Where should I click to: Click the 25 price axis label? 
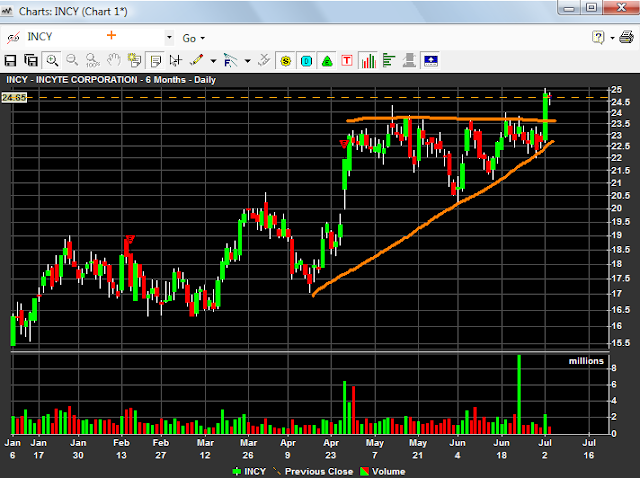pyautogui.click(x=617, y=89)
